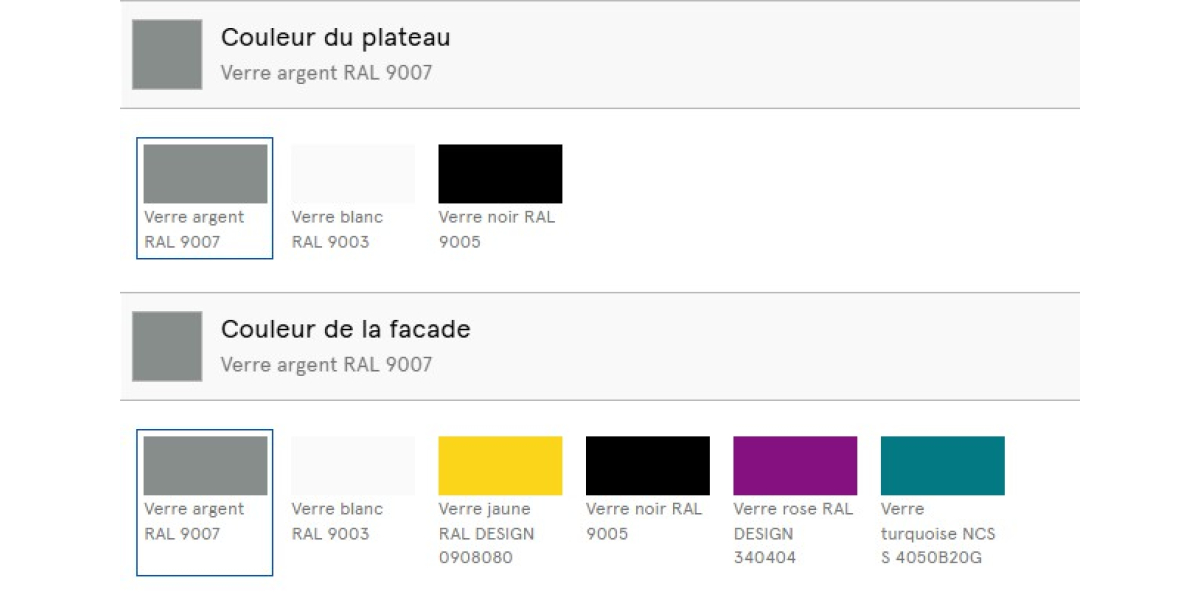Click the Verre jaune RAL DESIGN 0908080 label
Viewport: 1200px width, 600px height.
(x=487, y=533)
